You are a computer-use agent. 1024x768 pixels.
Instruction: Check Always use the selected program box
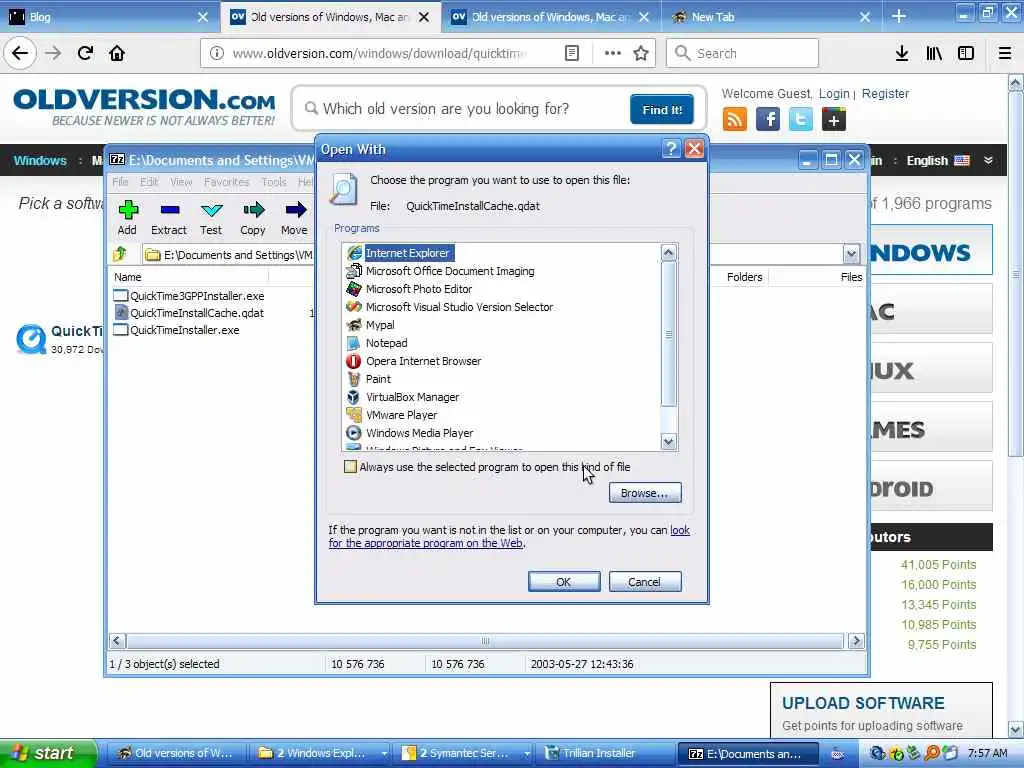click(x=351, y=467)
